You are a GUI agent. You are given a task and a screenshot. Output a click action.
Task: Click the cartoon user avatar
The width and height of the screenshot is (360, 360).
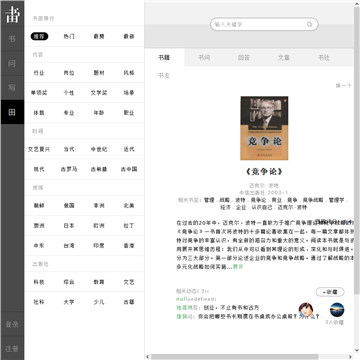click(x=306, y=310)
